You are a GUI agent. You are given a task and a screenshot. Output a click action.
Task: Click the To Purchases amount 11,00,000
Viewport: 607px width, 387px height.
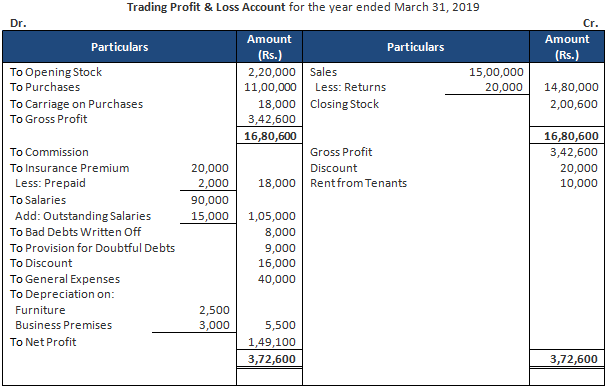coord(270,87)
